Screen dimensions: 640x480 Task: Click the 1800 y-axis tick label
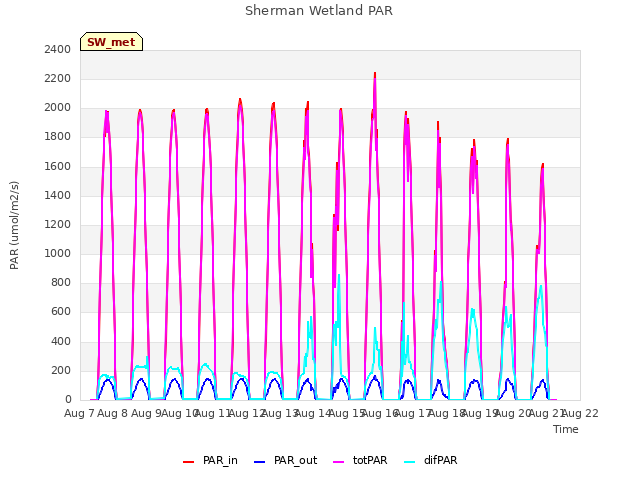58,137
